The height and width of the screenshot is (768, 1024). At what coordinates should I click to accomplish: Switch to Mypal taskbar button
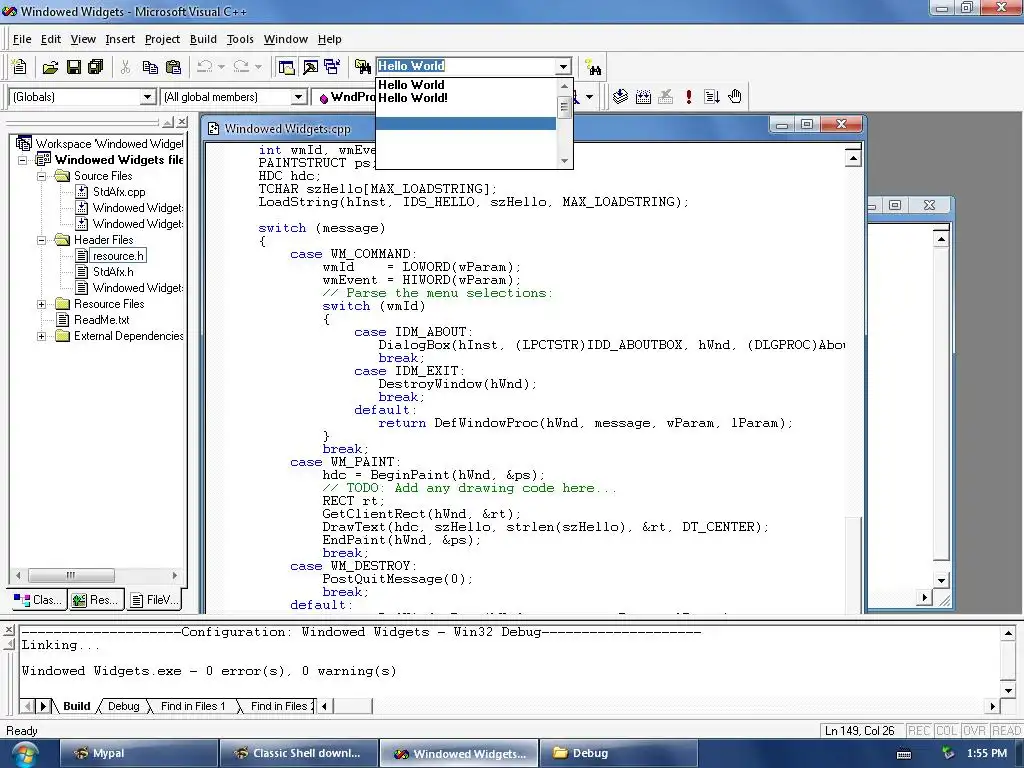coord(138,754)
